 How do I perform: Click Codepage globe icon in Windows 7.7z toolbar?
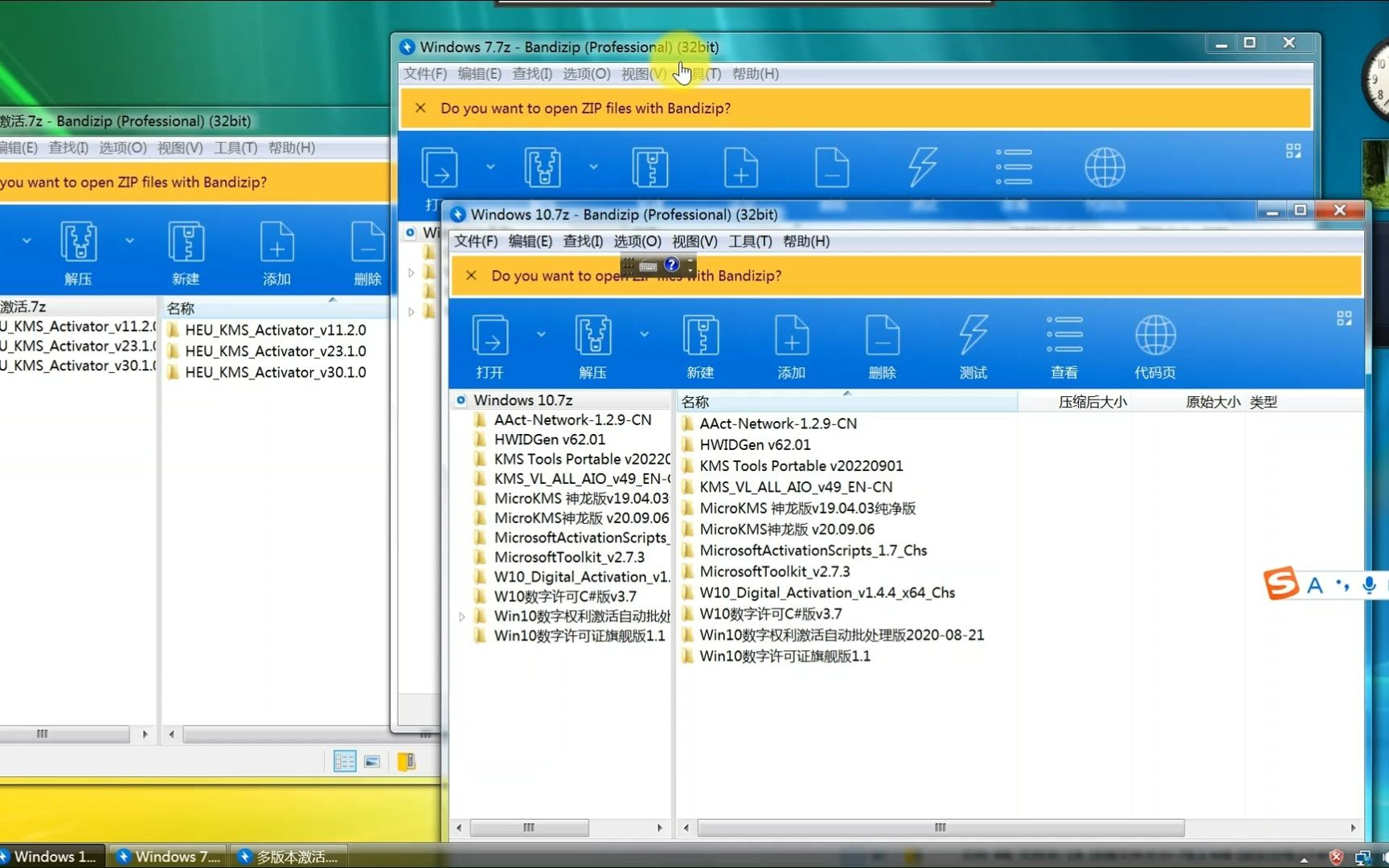pos(1104,168)
